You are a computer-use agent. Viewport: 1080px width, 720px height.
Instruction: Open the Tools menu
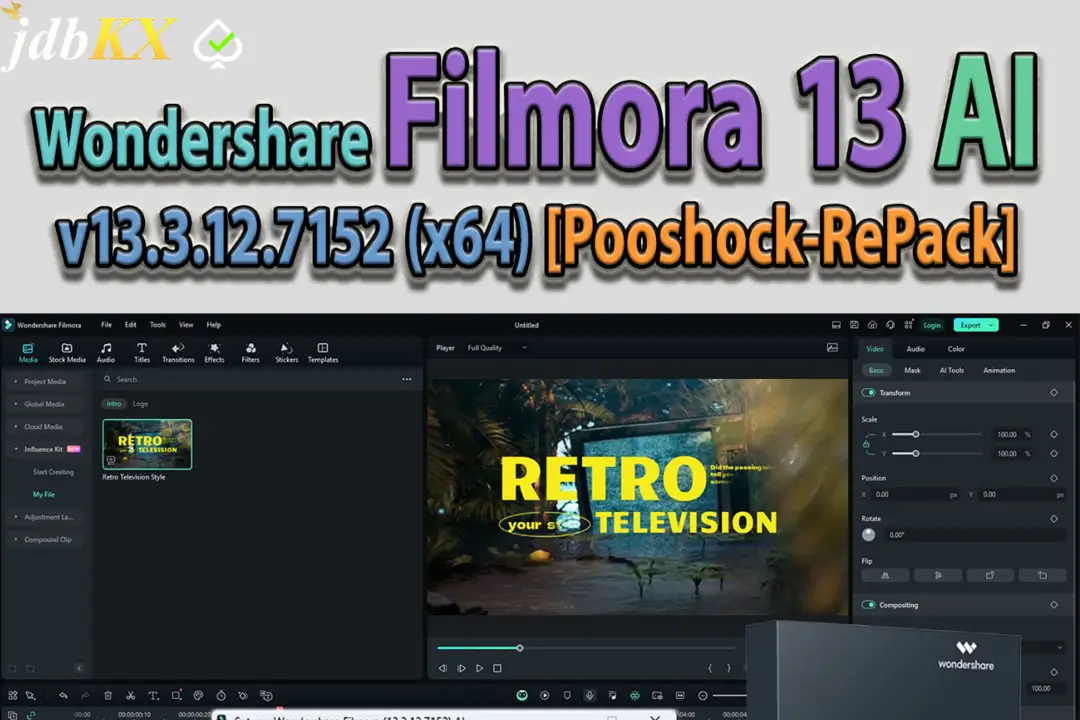(158, 325)
